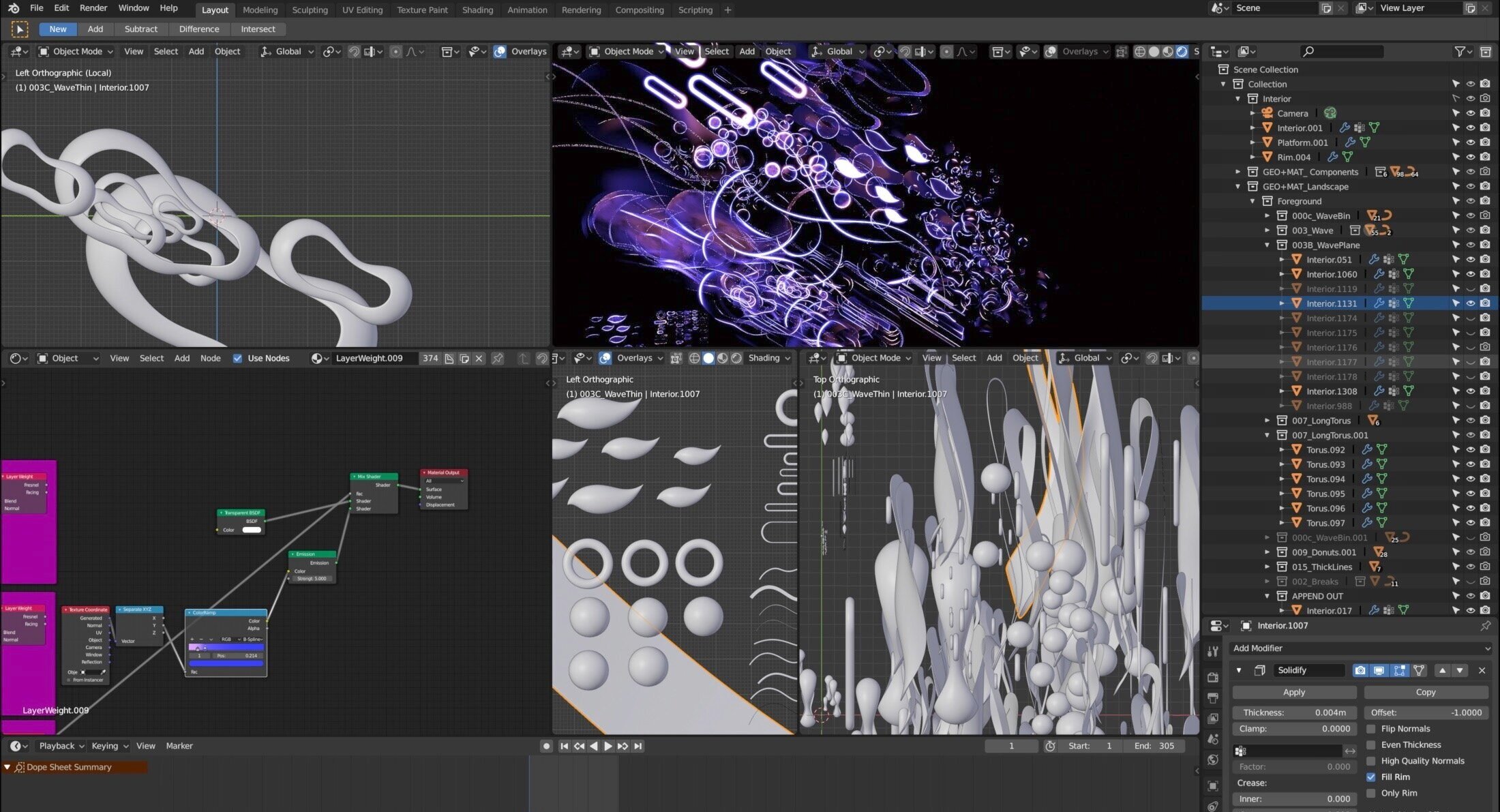This screenshot has width=1500, height=812.
Task: Enable Flip Normals checkbox
Action: click(x=1371, y=729)
